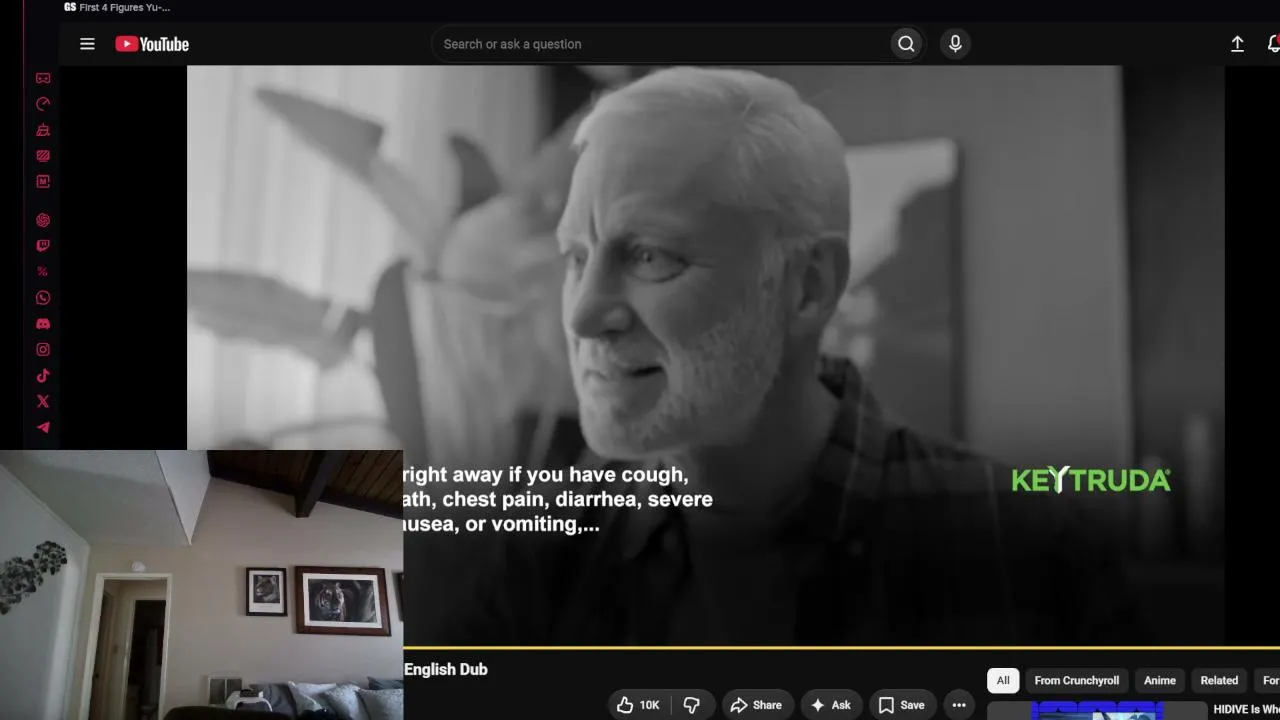
Task: Open the striped screen icon in sidebar
Action: coord(43,156)
